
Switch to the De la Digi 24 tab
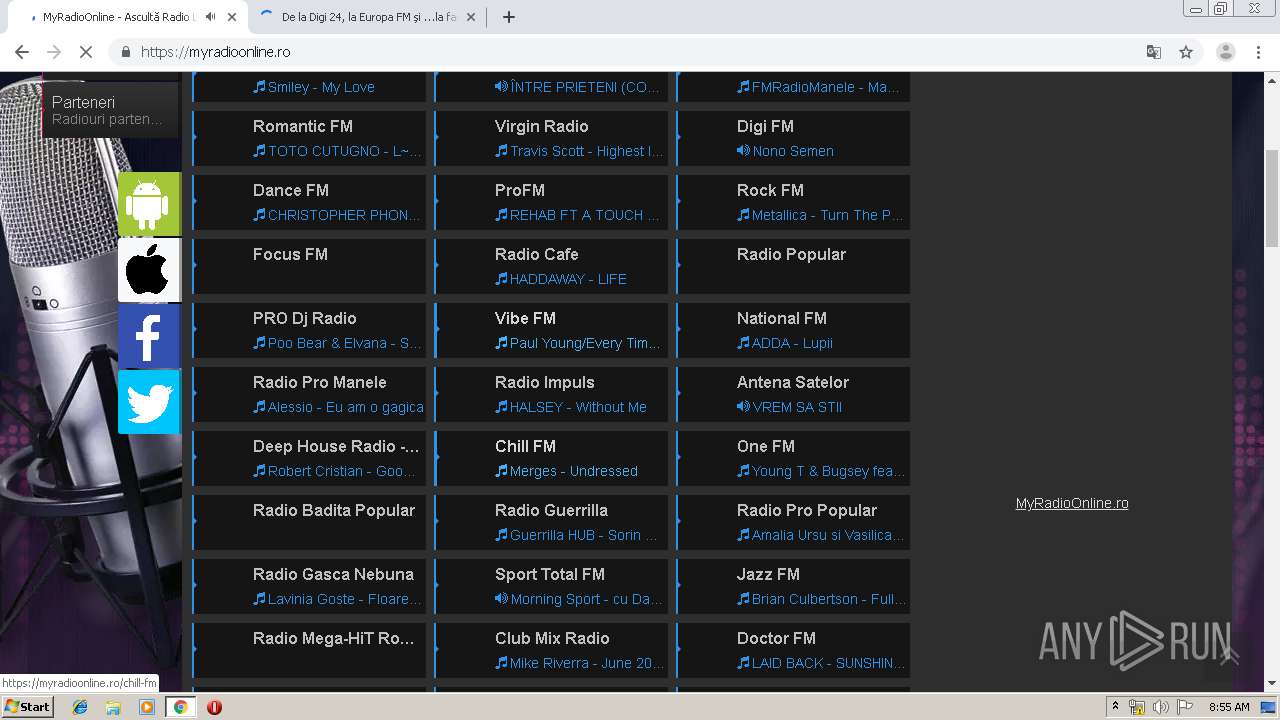(x=369, y=17)
